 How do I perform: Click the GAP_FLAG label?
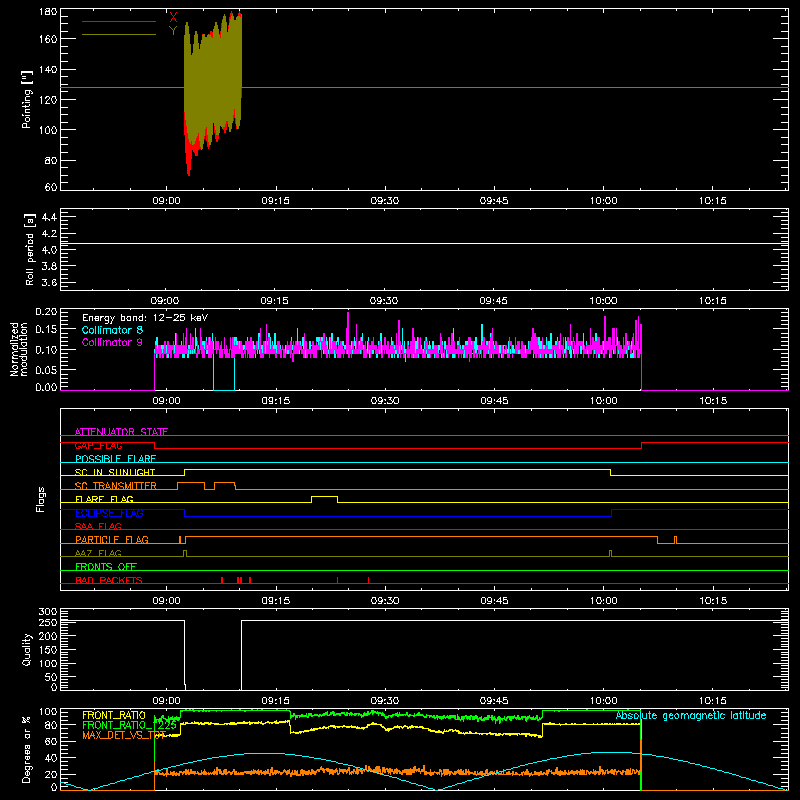(98, 445)
